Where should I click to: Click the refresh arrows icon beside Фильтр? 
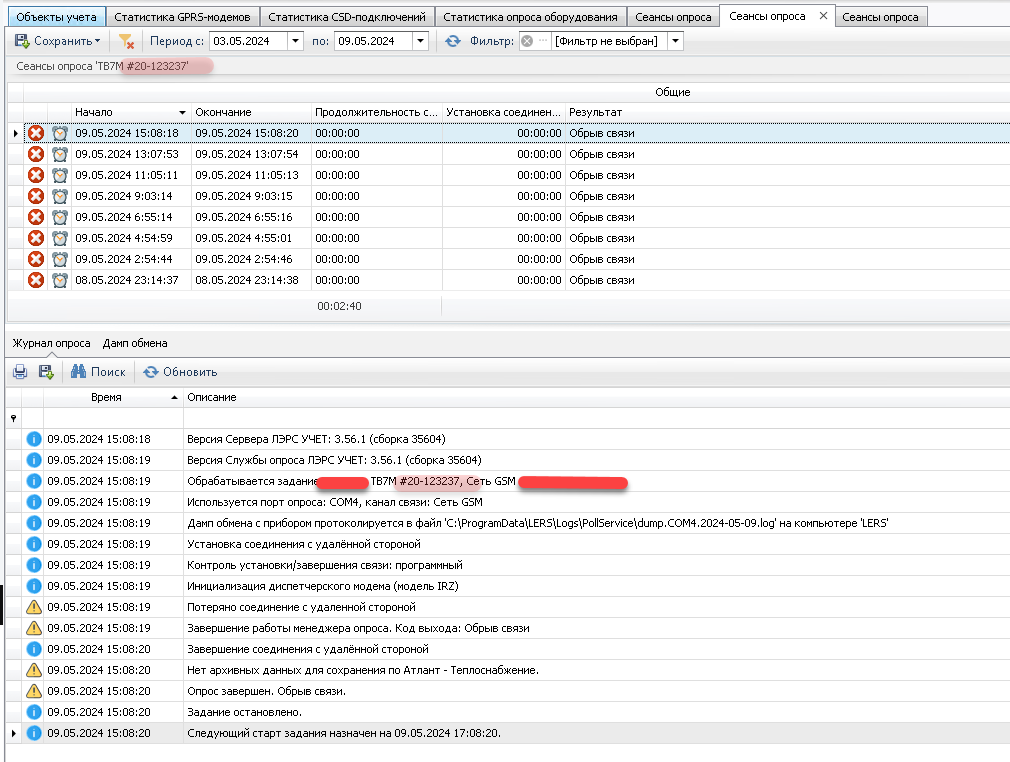tap(453, 41)
